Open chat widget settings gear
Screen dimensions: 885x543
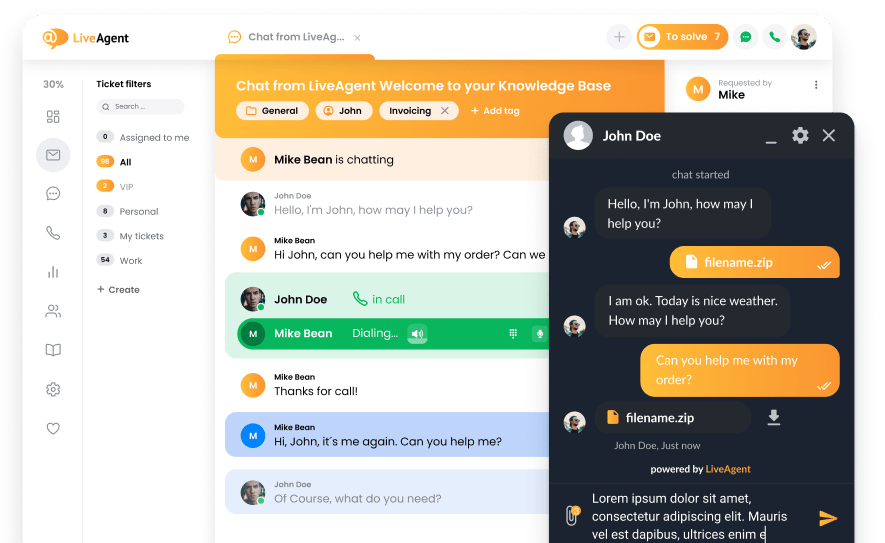tap(800, 135)
